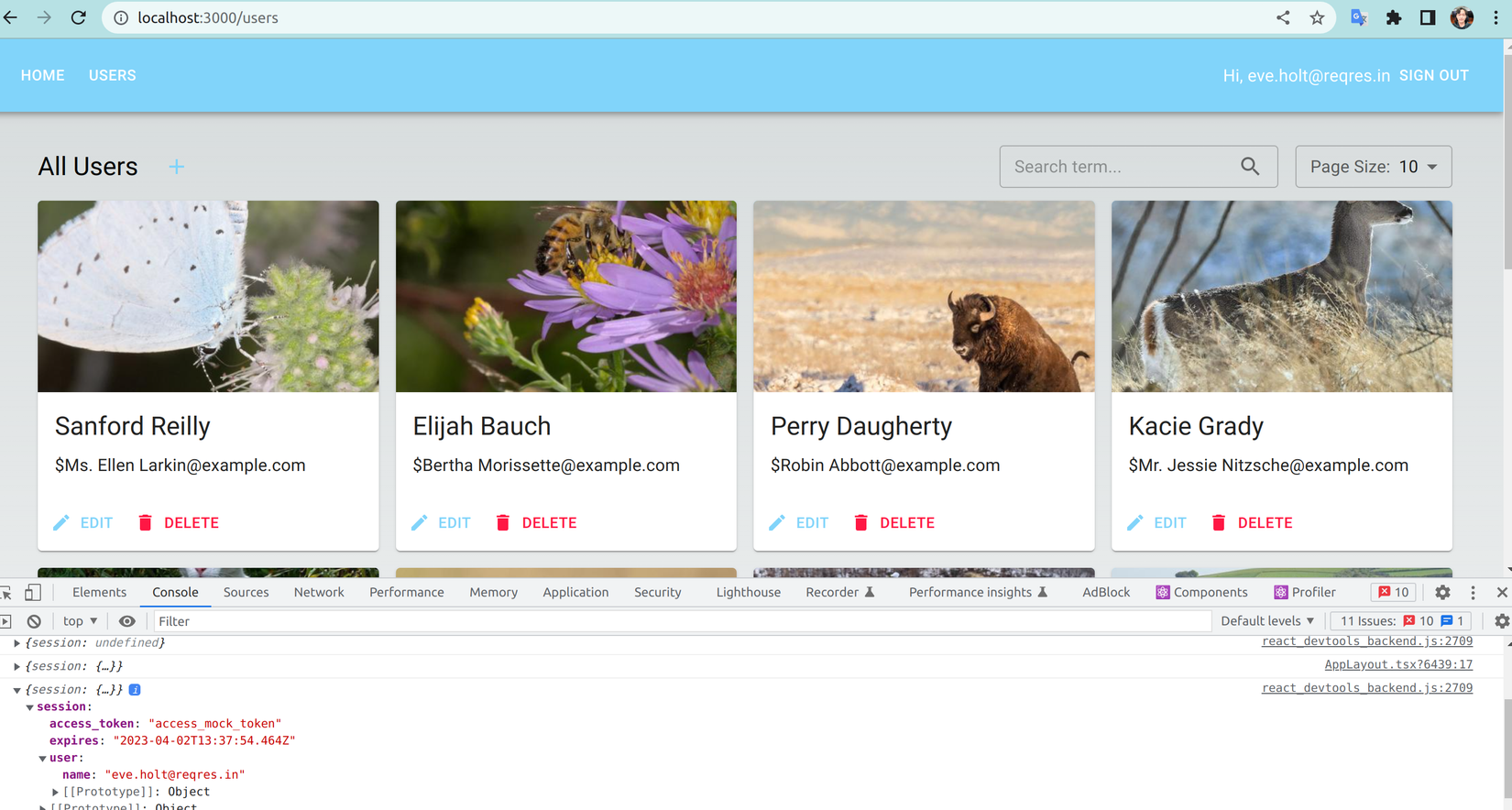Toggle the device toolbar in DevTools
Viewport: 1512px width, 810px height.
click(x=33, y=592)
